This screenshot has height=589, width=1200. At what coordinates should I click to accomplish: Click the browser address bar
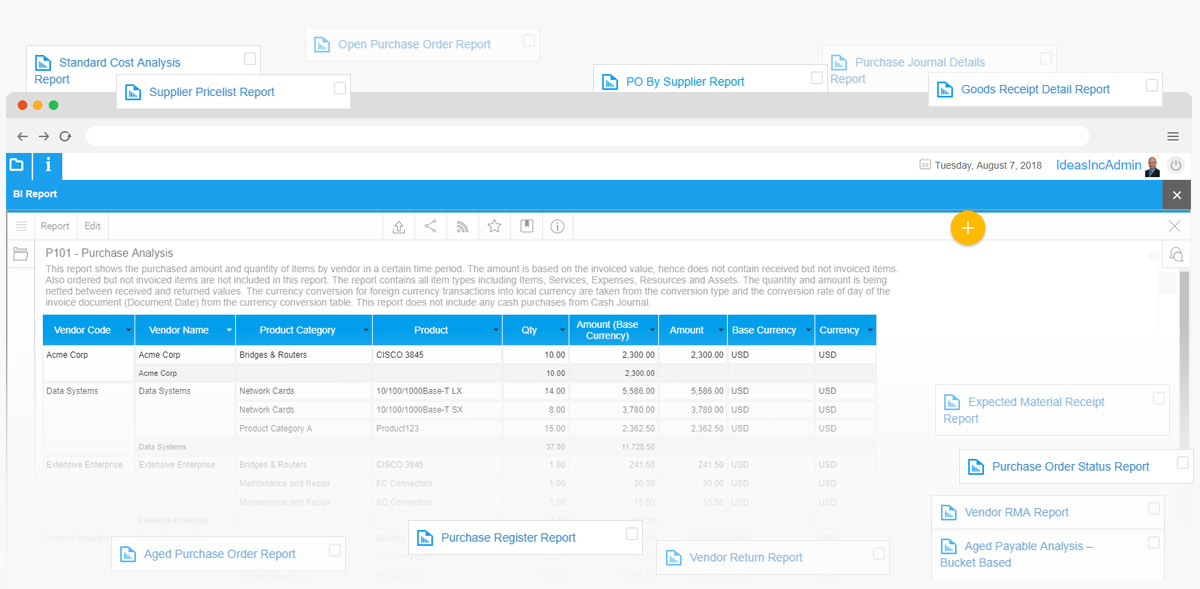coord(587,136)
